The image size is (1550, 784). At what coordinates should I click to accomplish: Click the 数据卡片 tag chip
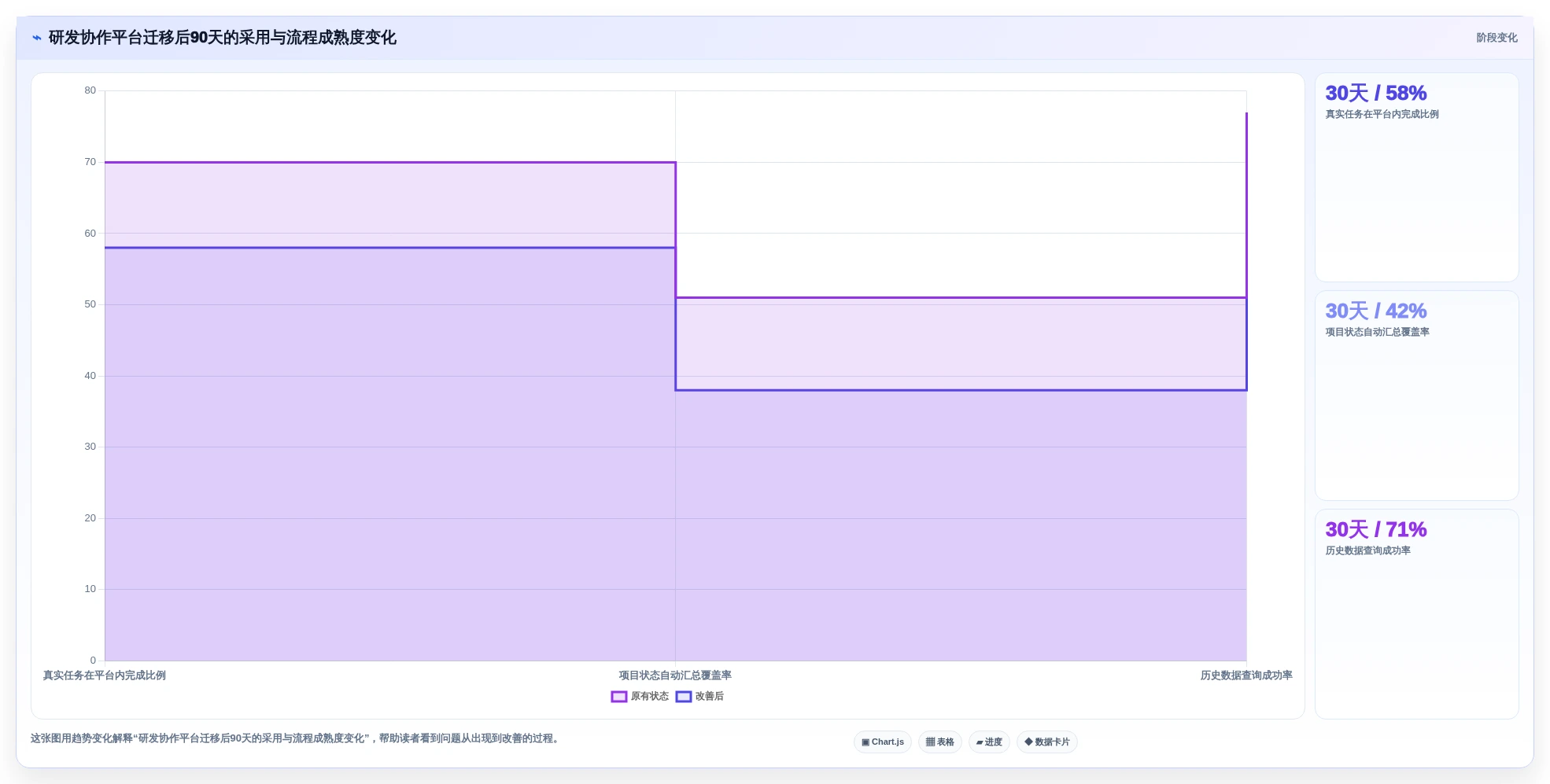1047,742
